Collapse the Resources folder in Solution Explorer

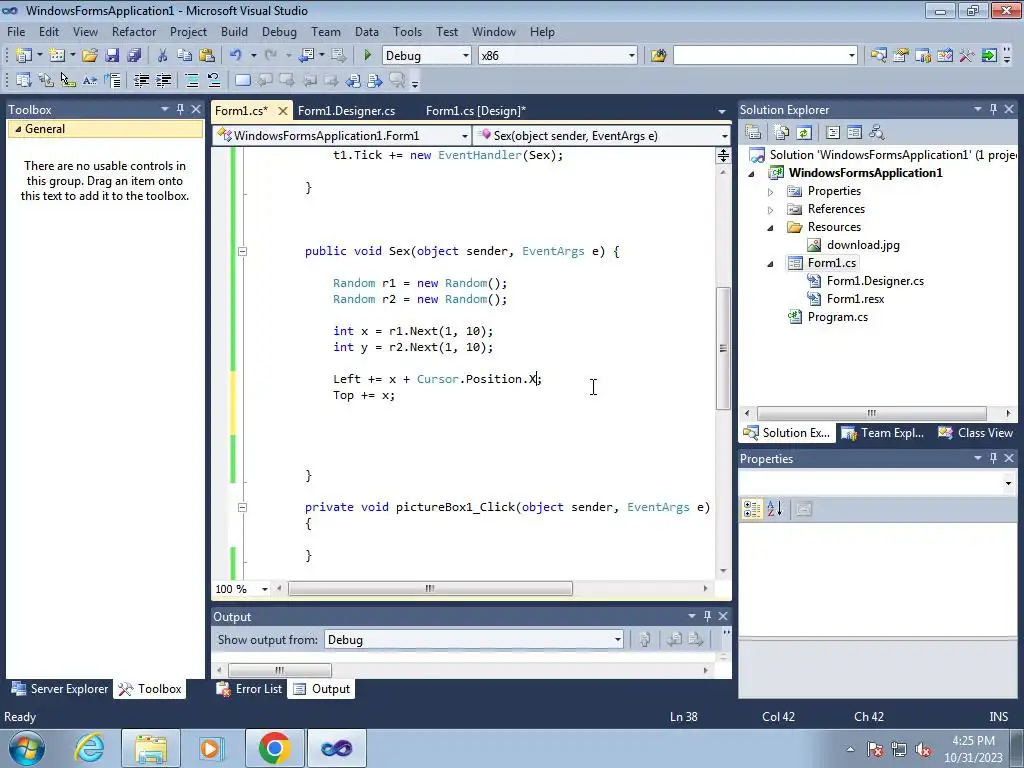tap(771, 228)
